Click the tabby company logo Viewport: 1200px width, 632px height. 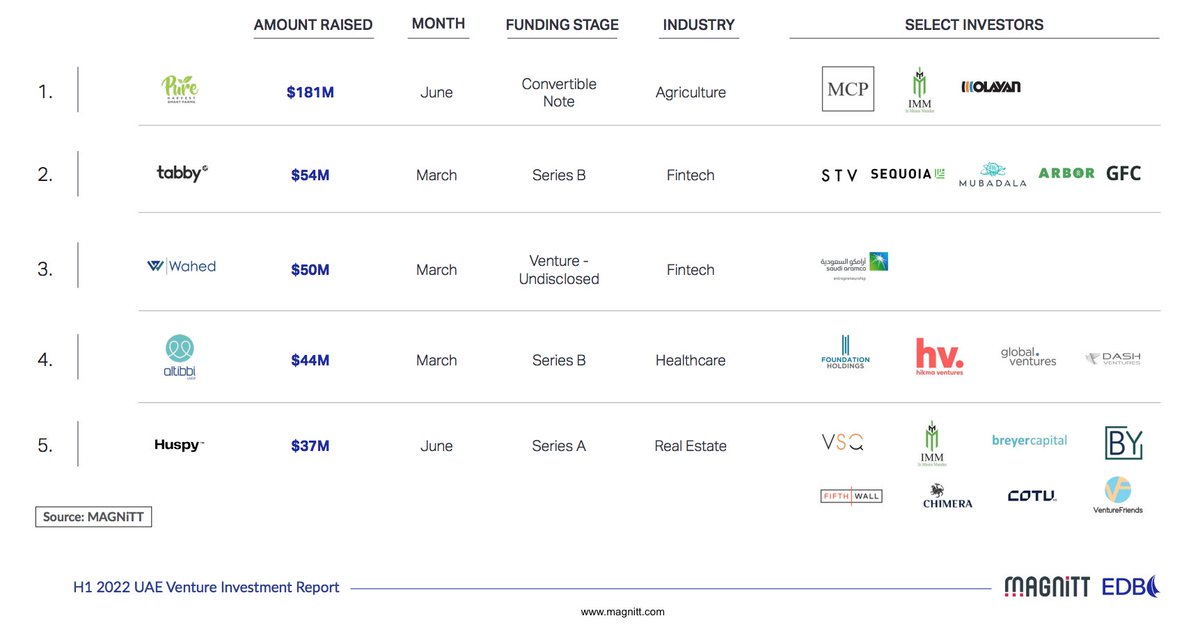182,173
